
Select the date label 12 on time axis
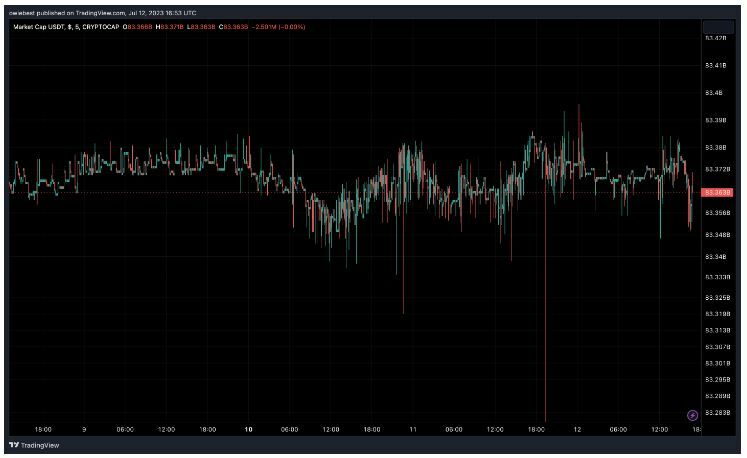pos(577,428)
